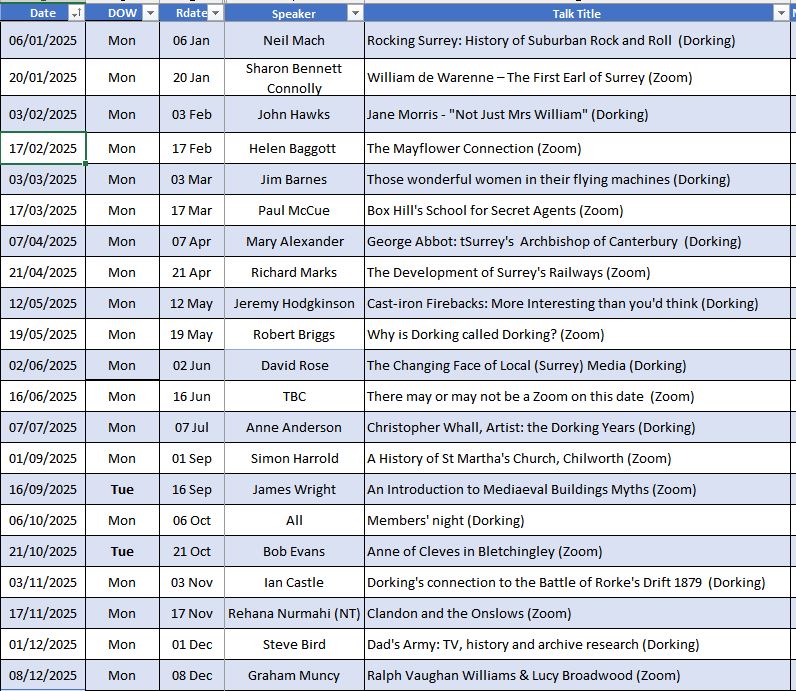
Task: Click the bold Tue cell for 16 Sep
Action: pos(122,490)
